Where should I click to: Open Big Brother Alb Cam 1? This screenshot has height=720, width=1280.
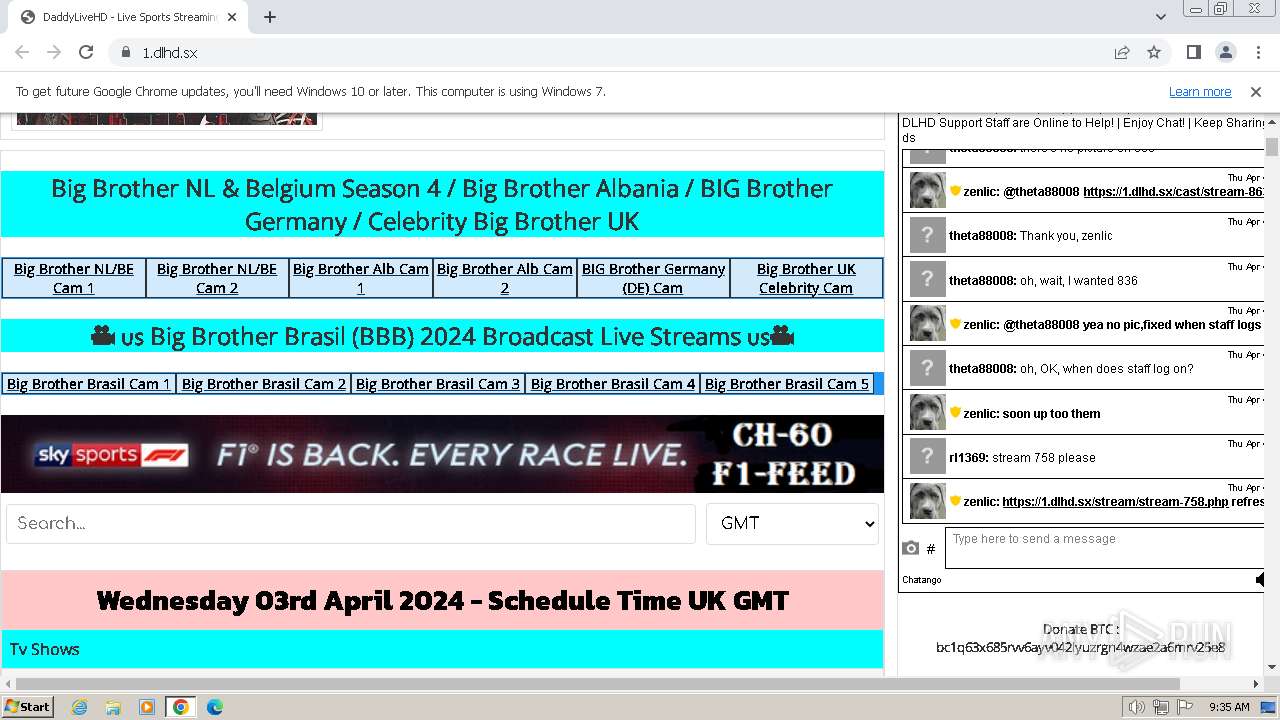tap(361, 278)
